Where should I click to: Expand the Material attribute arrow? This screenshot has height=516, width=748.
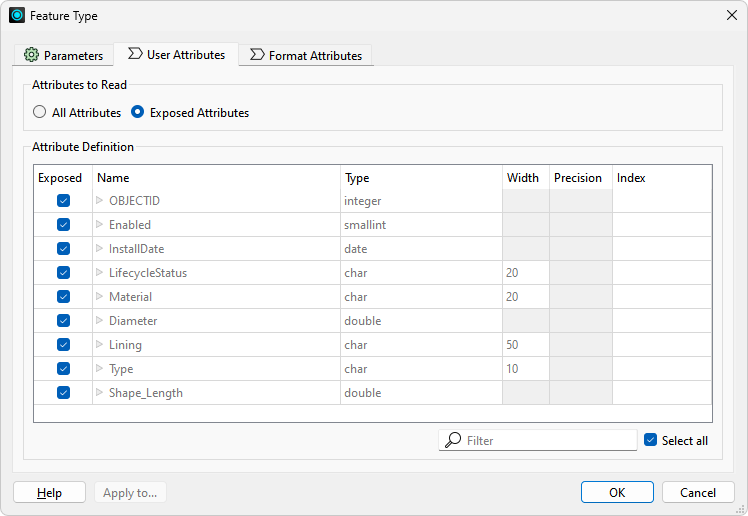tap(99, 296)
